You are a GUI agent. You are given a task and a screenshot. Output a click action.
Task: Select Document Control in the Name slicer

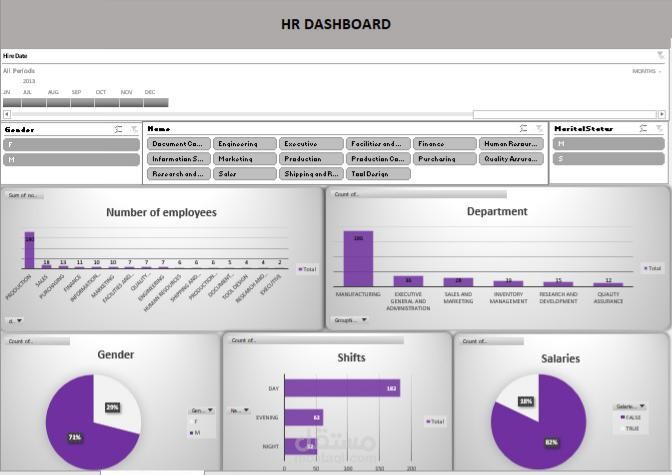click(179, 144)
